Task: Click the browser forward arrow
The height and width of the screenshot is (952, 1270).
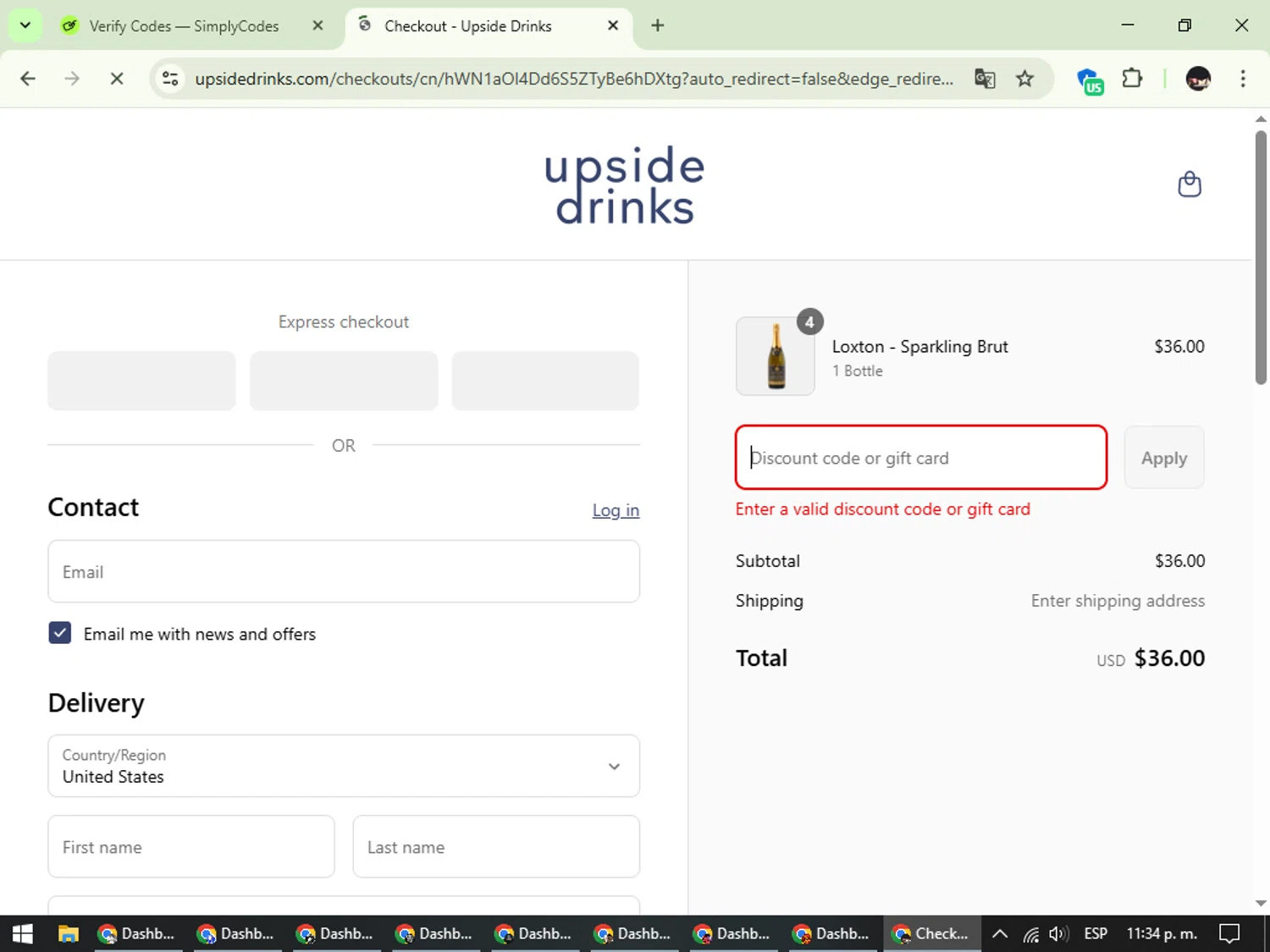Action: (x=72, y=79)
